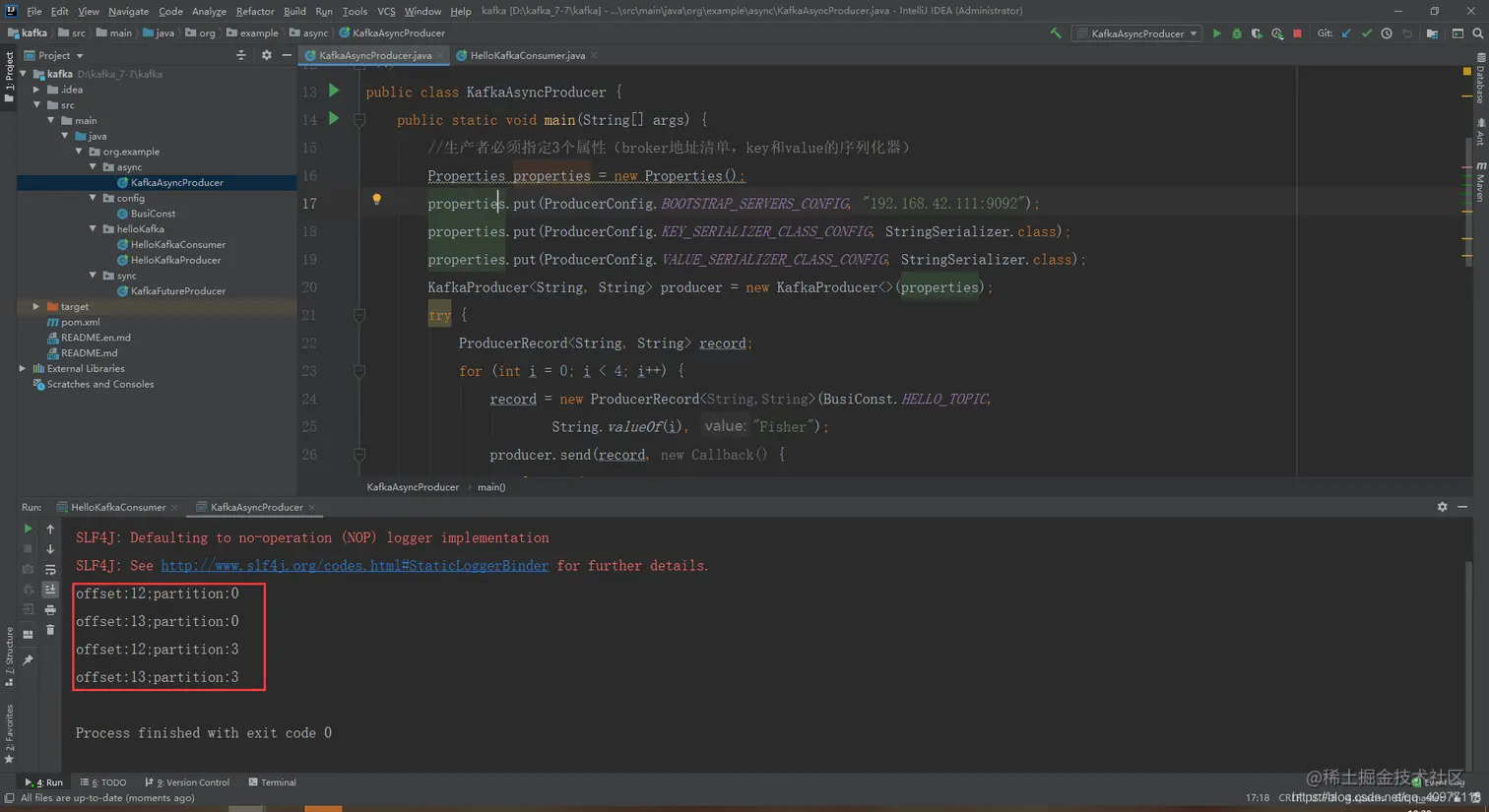Start debugging with the toolbar bug icon
This screenshot has width=1489, height=812.
pyautogui.click(x=1237, y=33)
